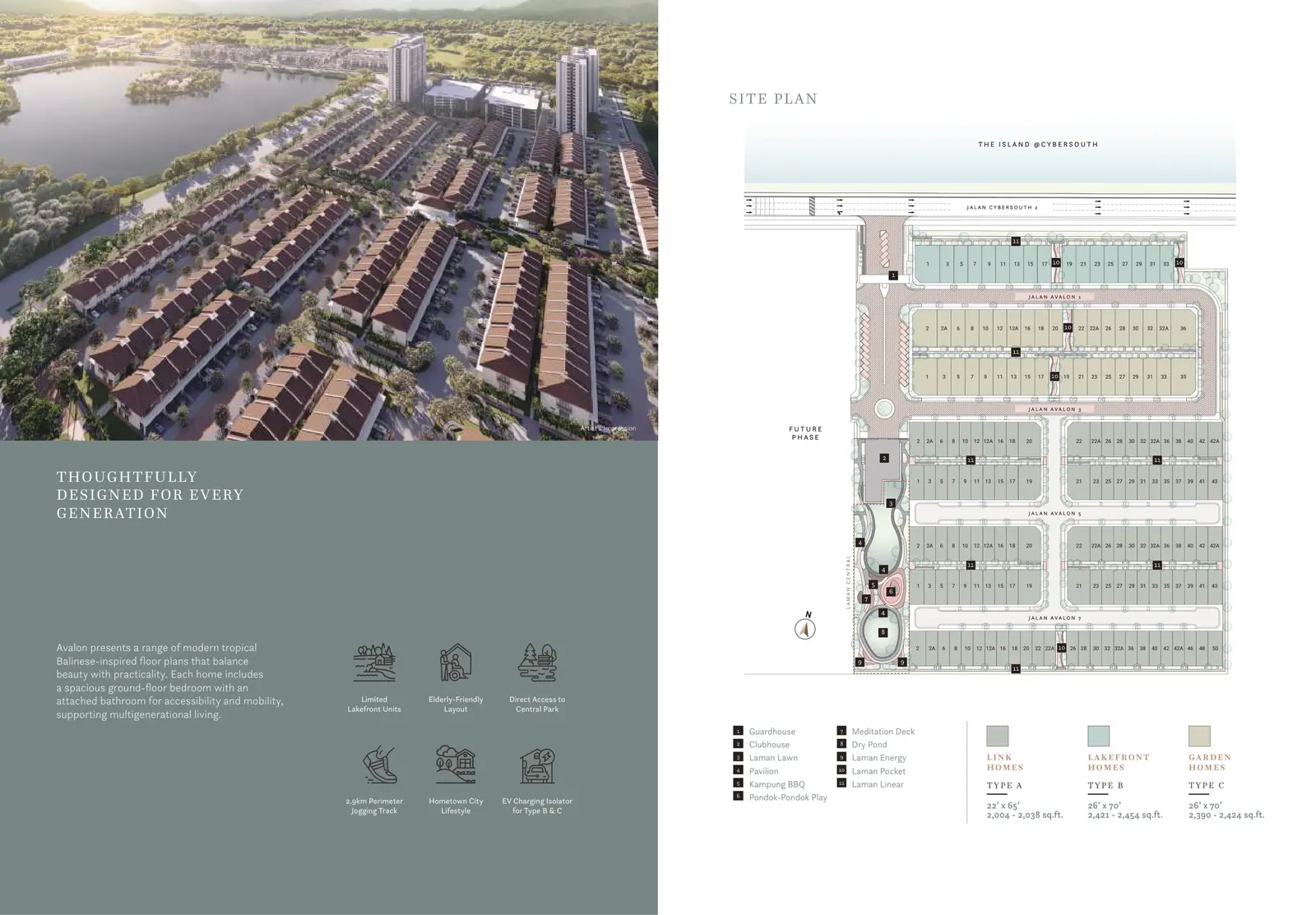Click "THE ISLAND @CYBERSOUTH" label
The image size is (1316, 915).
pyautogui.click(x=1038, y=145)
